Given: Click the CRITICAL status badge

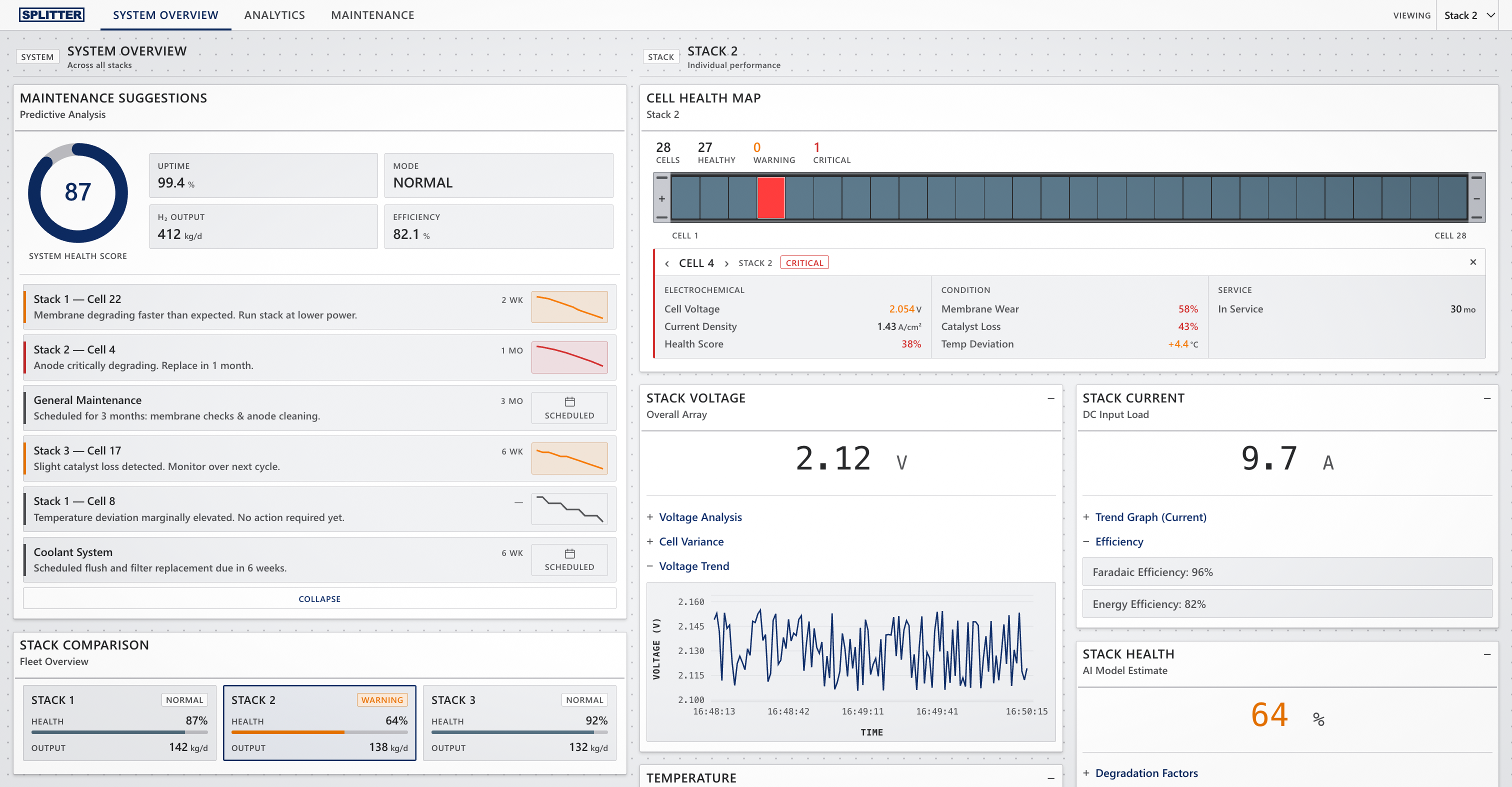Looking at the screenshot, I should coord(804,263).
